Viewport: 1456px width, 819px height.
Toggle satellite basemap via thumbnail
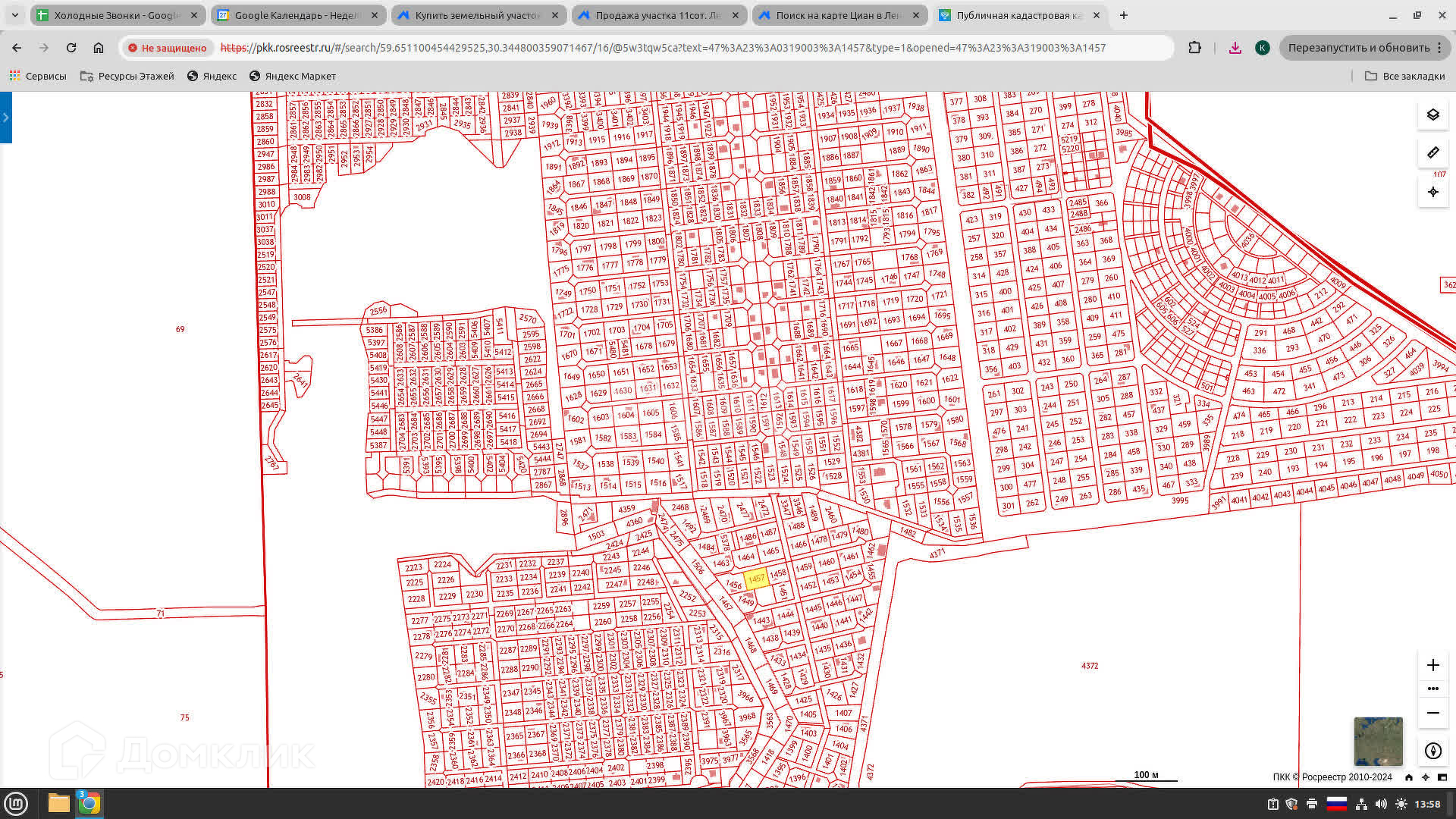coord(1378,741)
